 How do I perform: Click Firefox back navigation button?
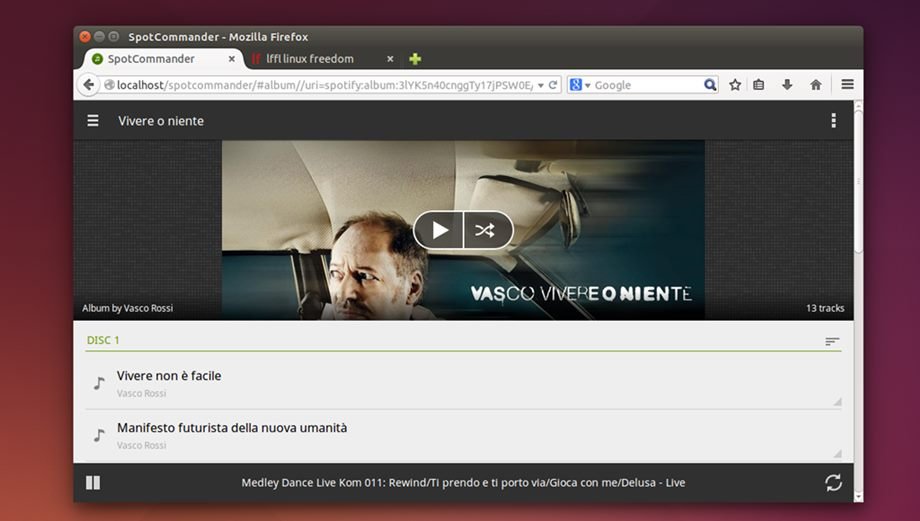coord(89,85)
